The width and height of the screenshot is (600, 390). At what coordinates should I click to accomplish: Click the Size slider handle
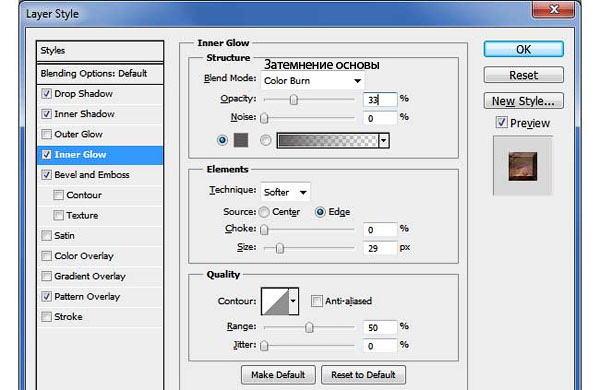(x=280, y=248)
